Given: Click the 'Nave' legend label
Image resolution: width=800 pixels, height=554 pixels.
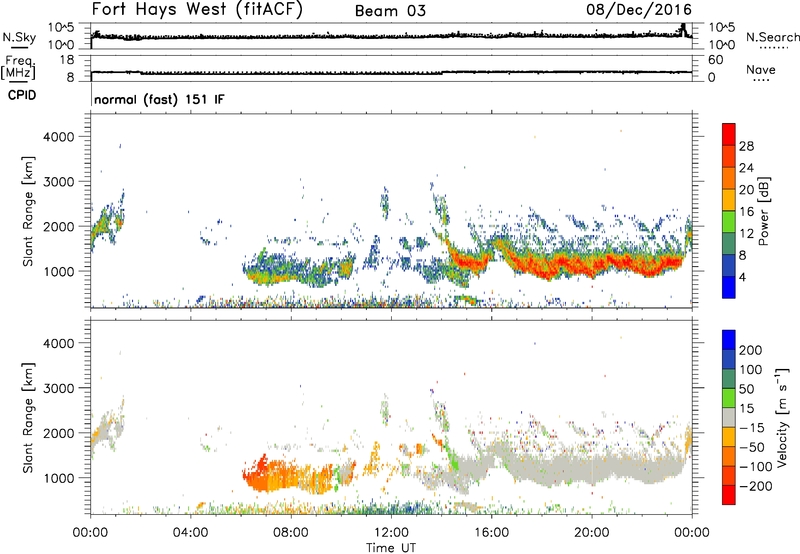Looking at the screenshot, I should coord(761,70).
